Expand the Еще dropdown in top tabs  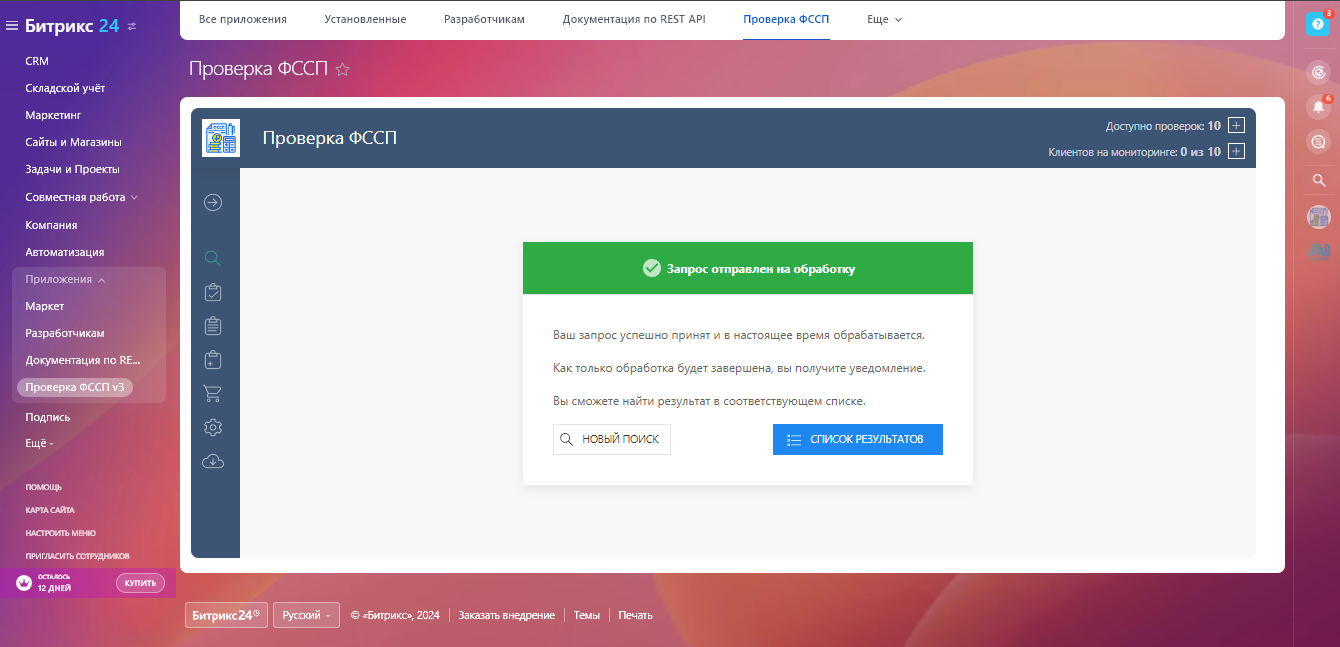point(885,19)
